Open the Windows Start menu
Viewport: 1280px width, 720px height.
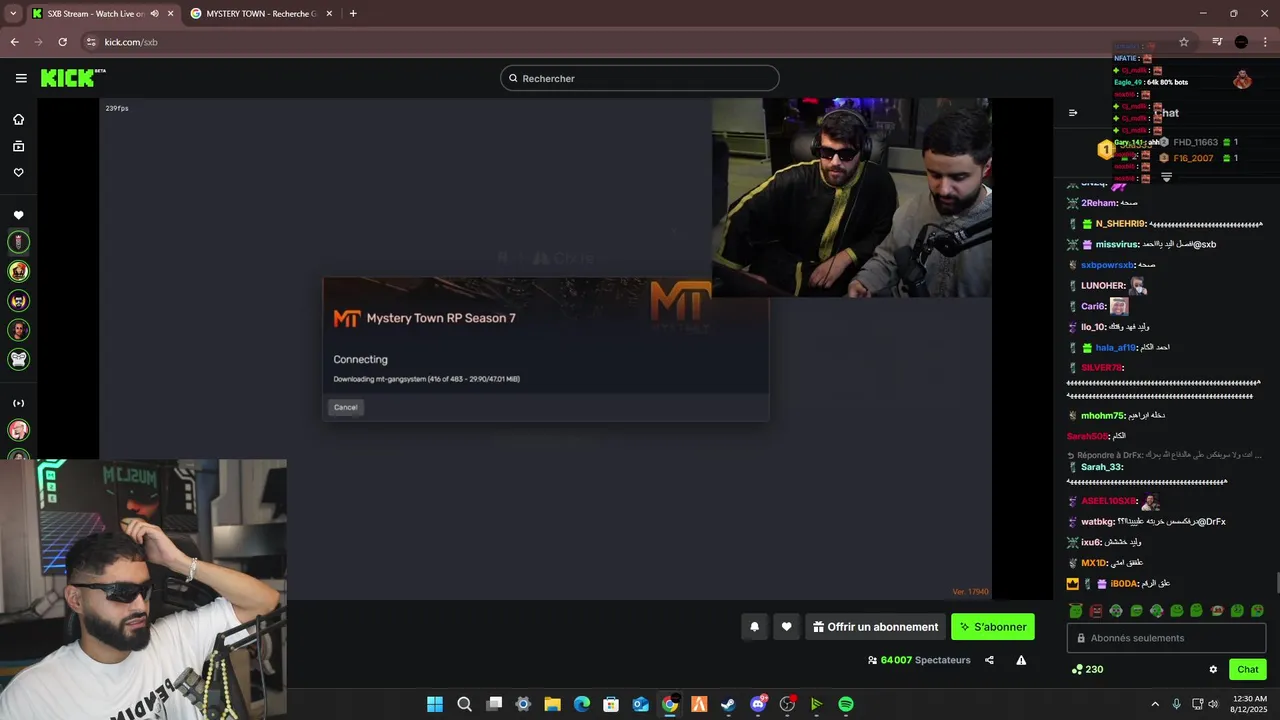coord(435,704)
